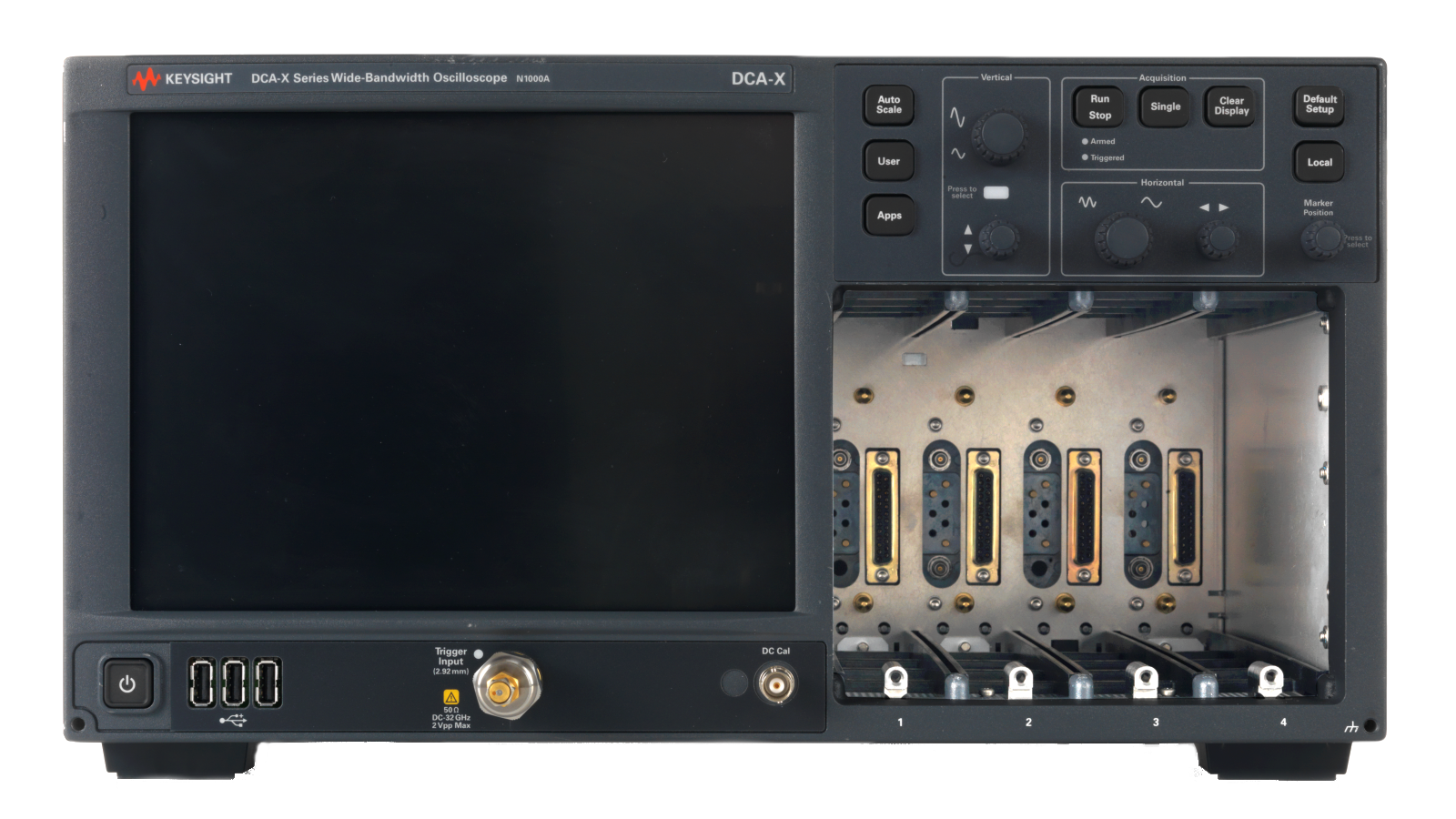This screenshot has width=1456, height=819.
Task: Click the large Horizontal scale knob
Action: 1123,239
